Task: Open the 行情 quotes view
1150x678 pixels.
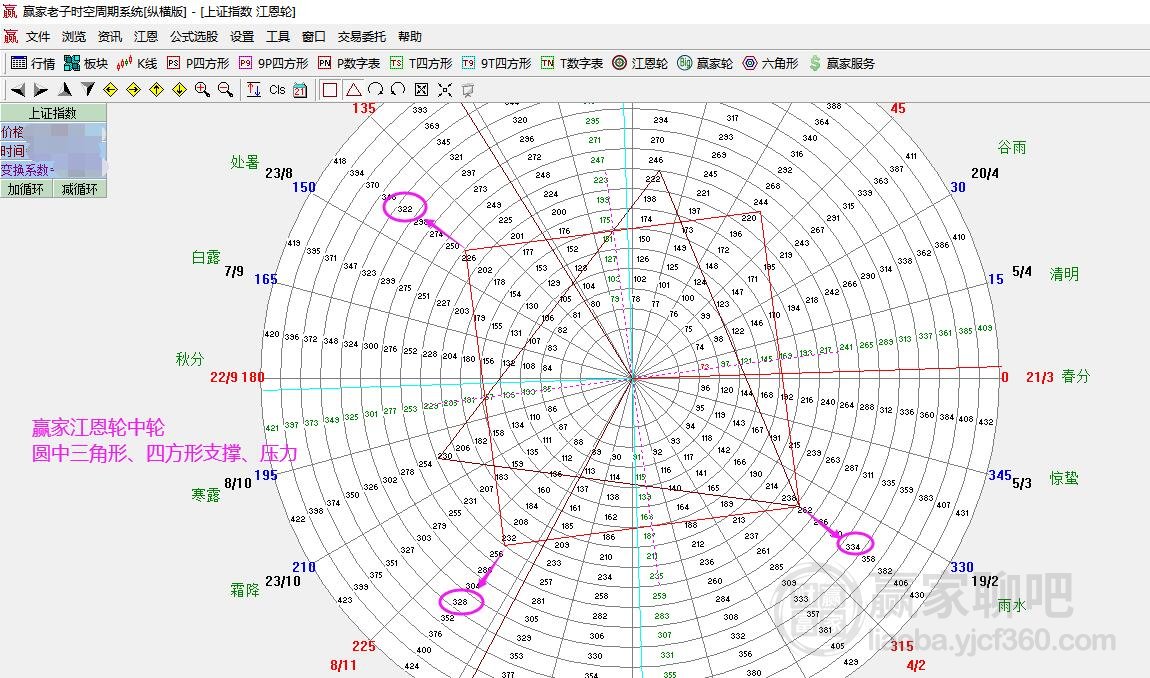Action: click(x=33, y=64)
